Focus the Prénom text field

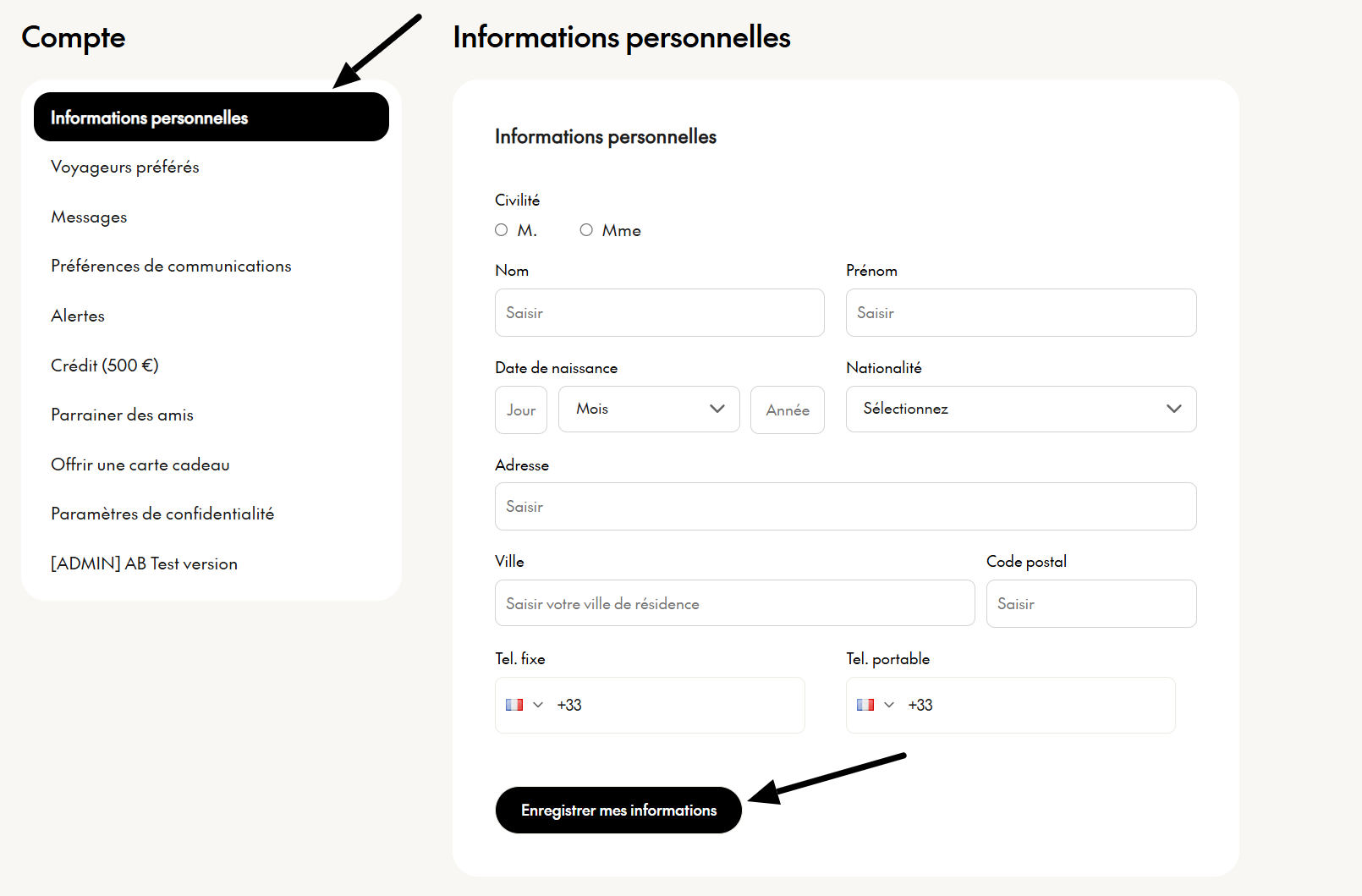tap(1021, 313)
